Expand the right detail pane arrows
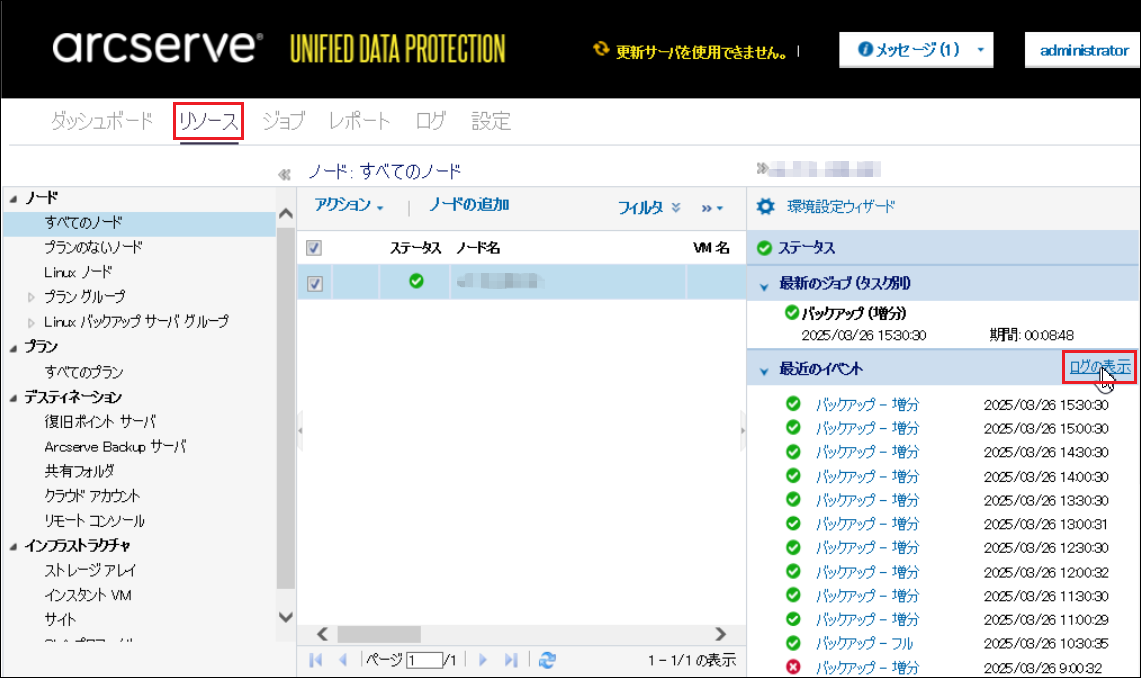The height and width of the screenshot is (678, 1141). (x=761, y=169)
